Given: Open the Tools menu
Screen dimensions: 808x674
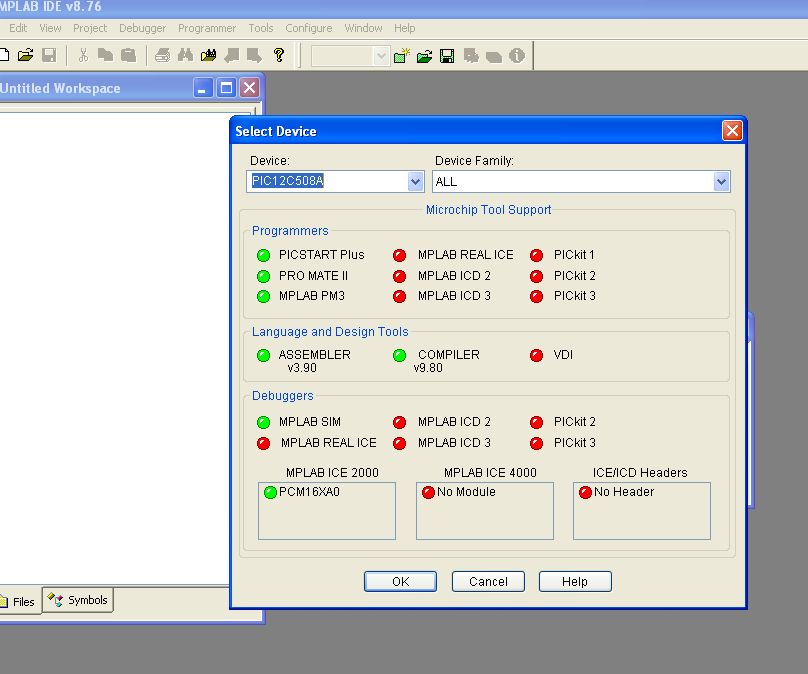Looking at the screenshot, I should coord(261,28).
